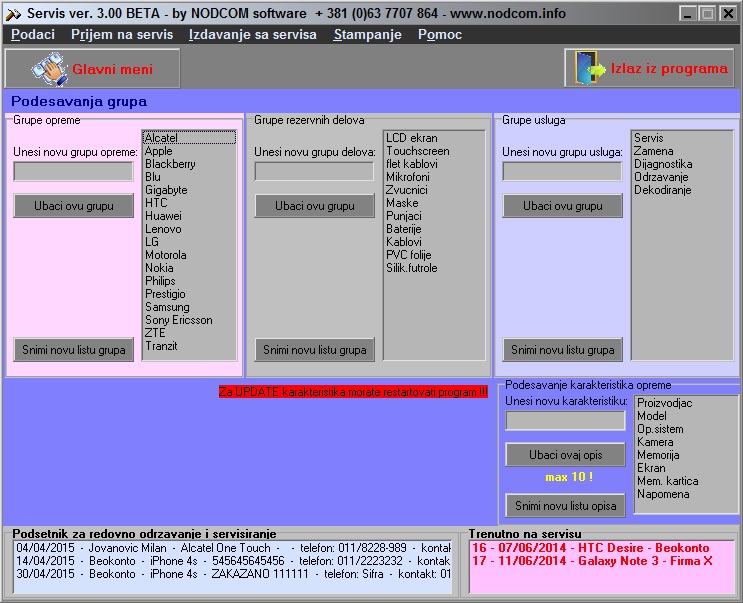Select Mikrofoni in spare parts list
This screenshot has height=603, width=743.
point(434,177)
